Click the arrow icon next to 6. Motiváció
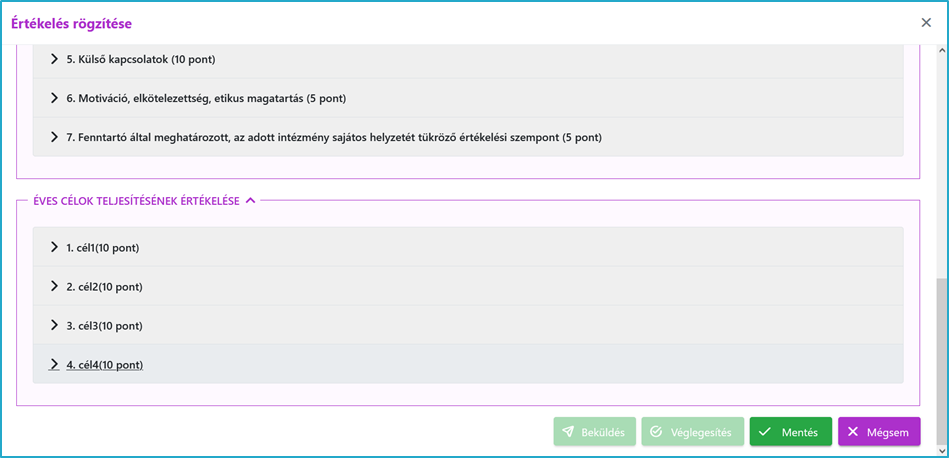949x458 pixels. 54,98
